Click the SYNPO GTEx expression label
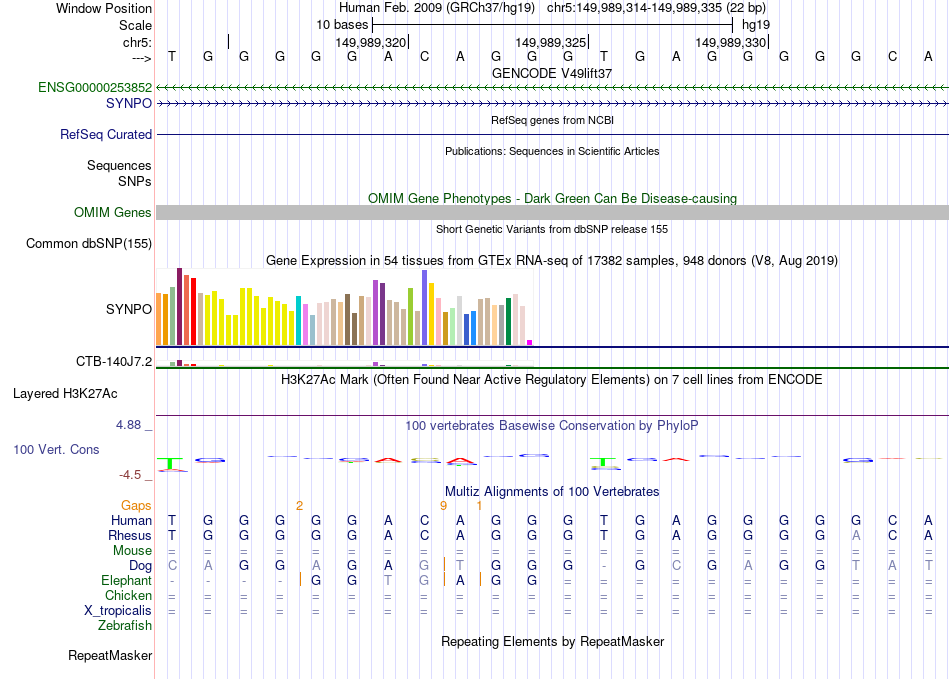The width and height of the screenshot is (950, 679). [x=129, y=309]
